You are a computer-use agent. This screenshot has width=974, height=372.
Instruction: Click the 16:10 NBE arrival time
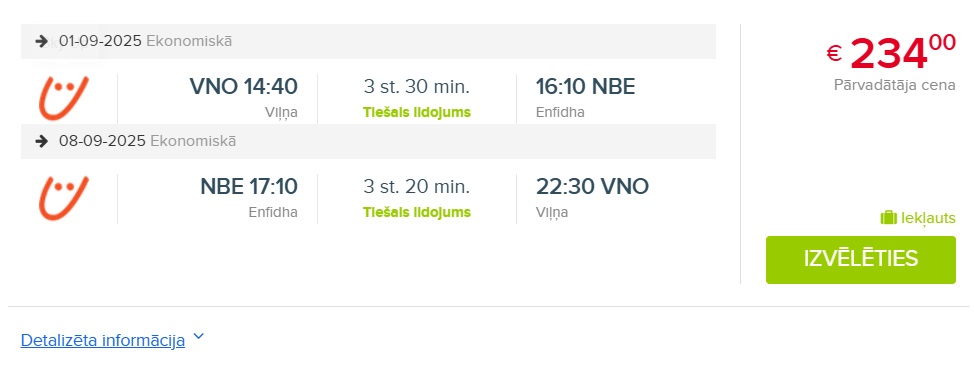point(586,86)
